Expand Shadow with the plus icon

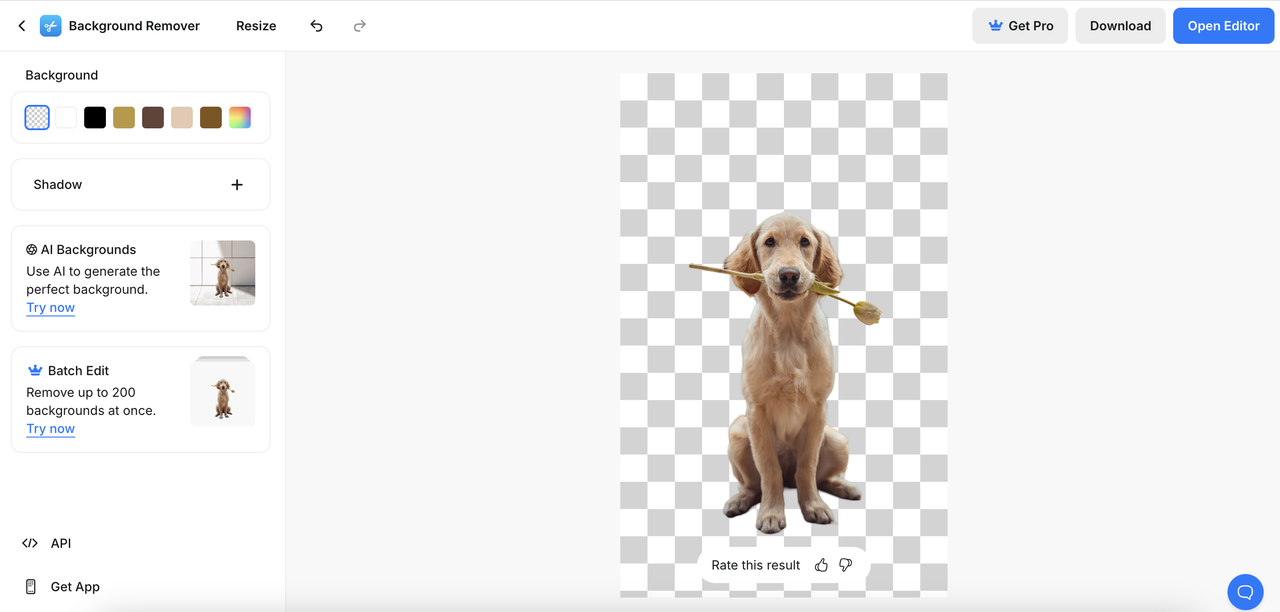[x=237, y=185]
